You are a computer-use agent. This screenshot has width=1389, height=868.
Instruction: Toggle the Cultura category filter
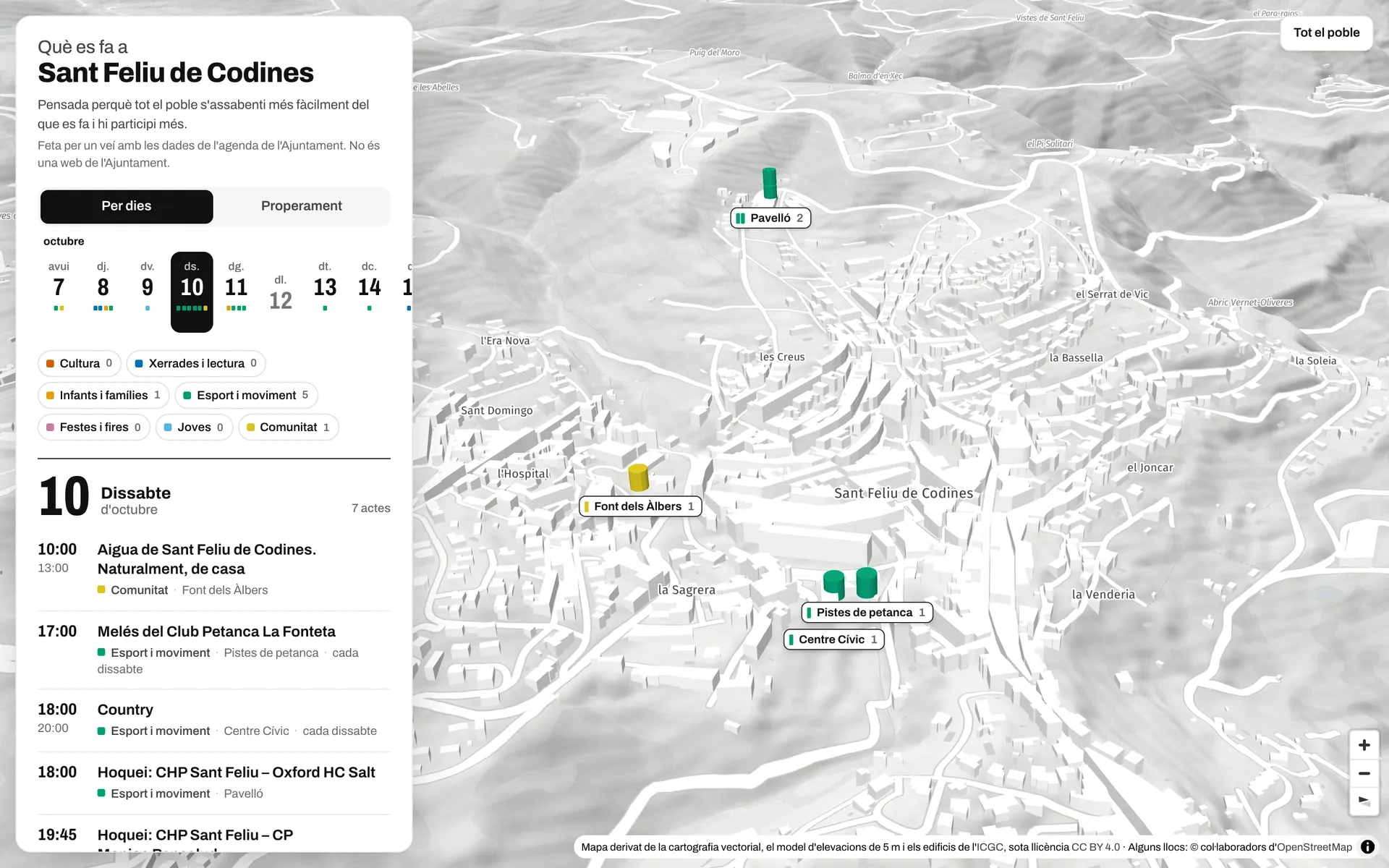(80, 363)
